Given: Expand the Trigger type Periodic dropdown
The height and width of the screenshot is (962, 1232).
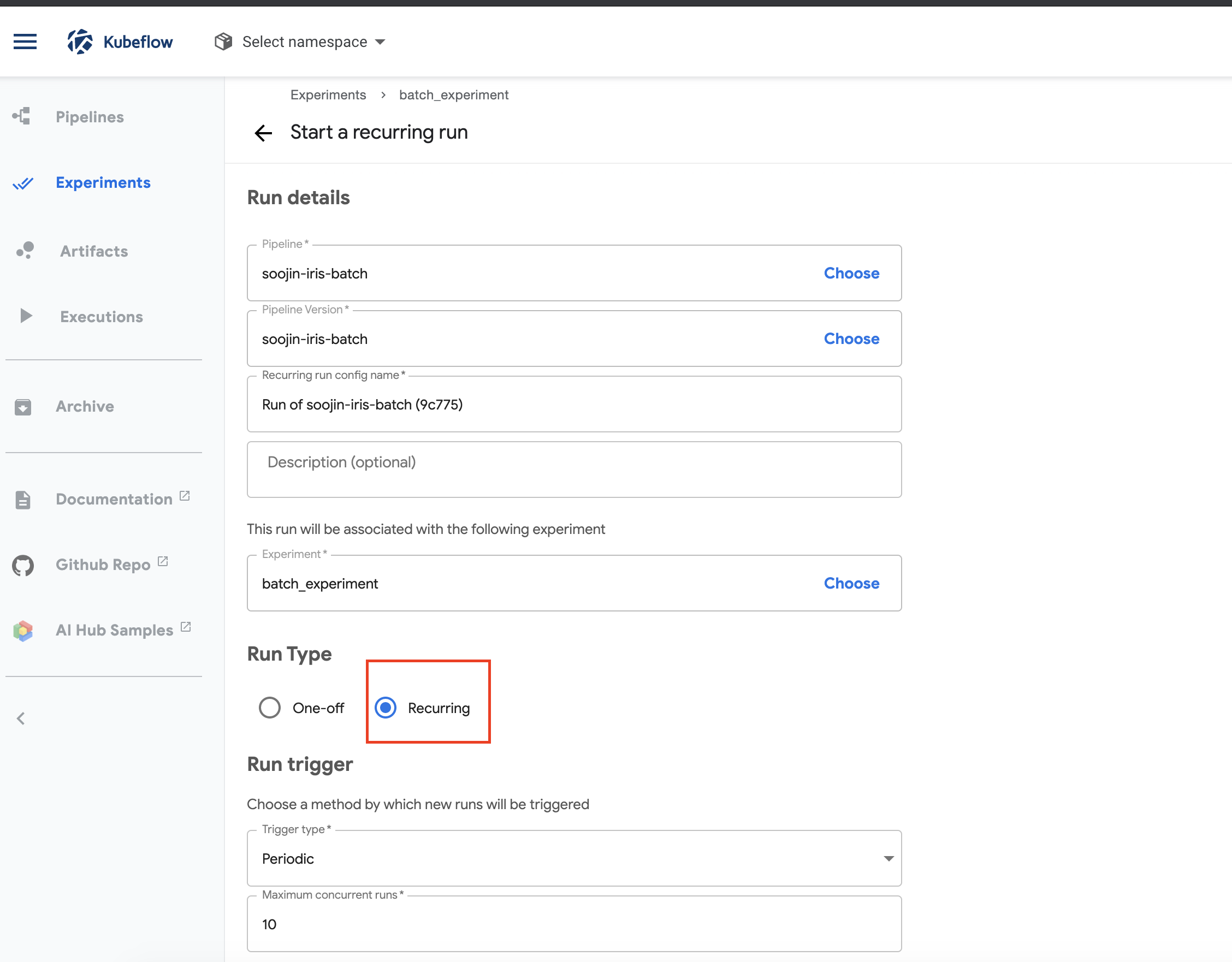Looking at the screenshot, I should 574,858.
